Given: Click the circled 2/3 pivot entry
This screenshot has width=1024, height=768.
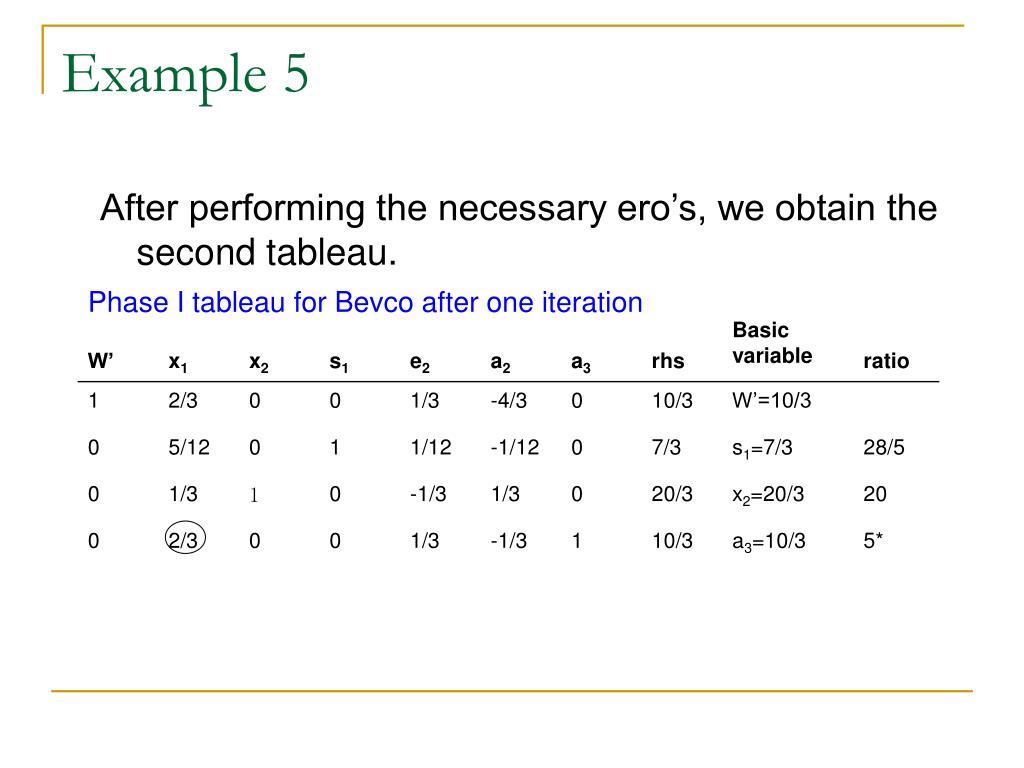Looking at the screenshot, I should click(185, 539).
